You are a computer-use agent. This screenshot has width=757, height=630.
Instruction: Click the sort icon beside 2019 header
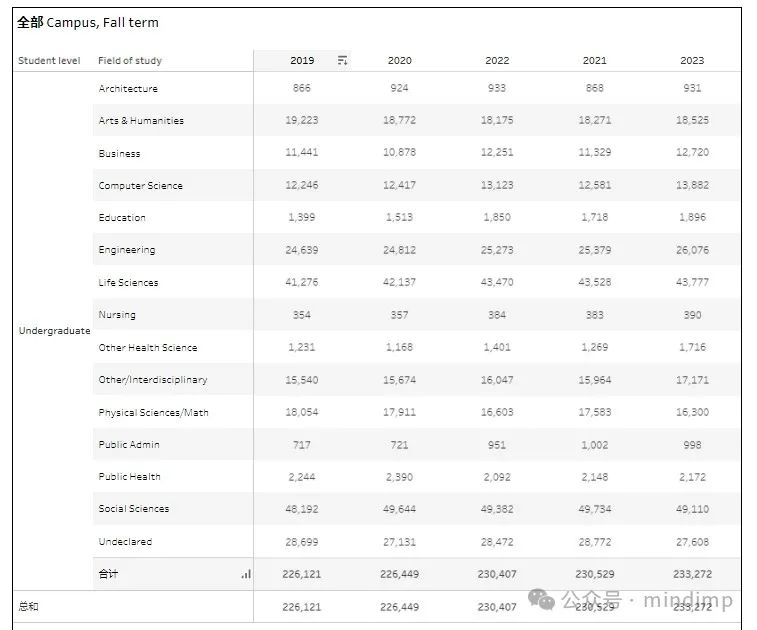click(x=342, y=61)
